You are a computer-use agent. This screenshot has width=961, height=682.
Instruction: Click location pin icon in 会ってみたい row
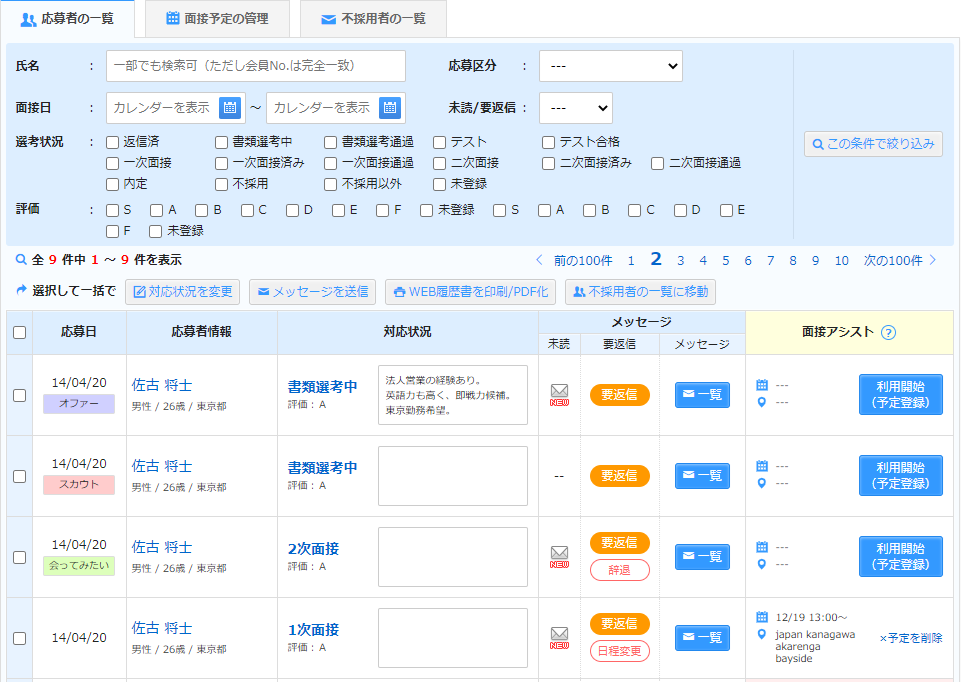coord(762,564)
